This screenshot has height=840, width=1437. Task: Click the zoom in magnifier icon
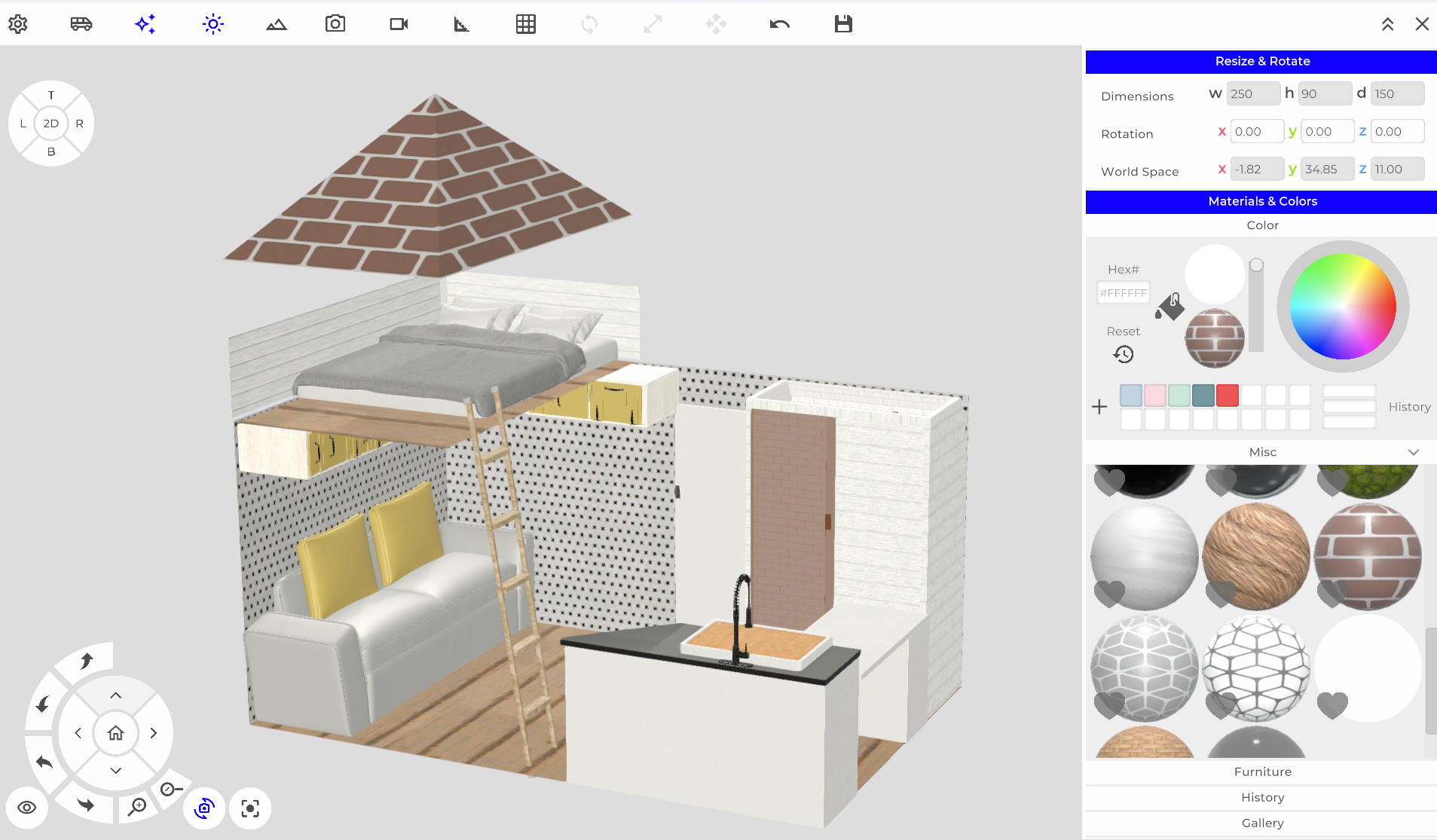pyautogui.click(x=137, y=807)
